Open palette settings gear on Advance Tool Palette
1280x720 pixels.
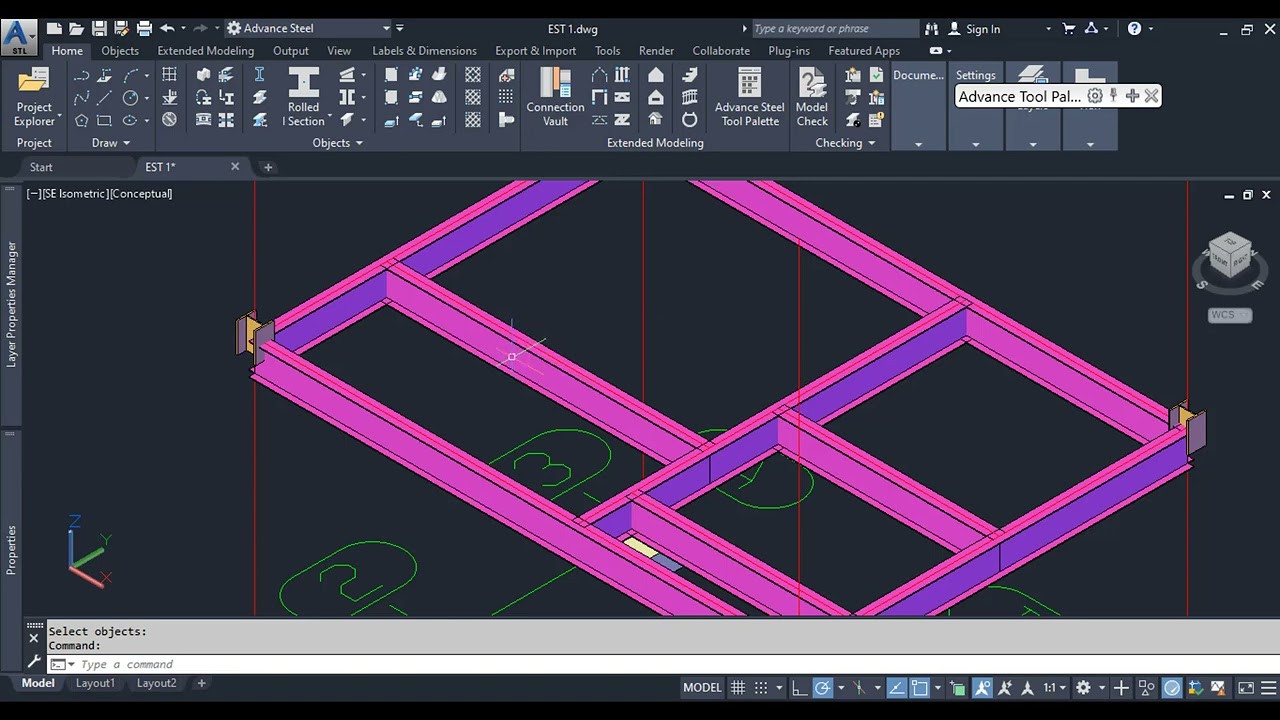point(1095,96)
